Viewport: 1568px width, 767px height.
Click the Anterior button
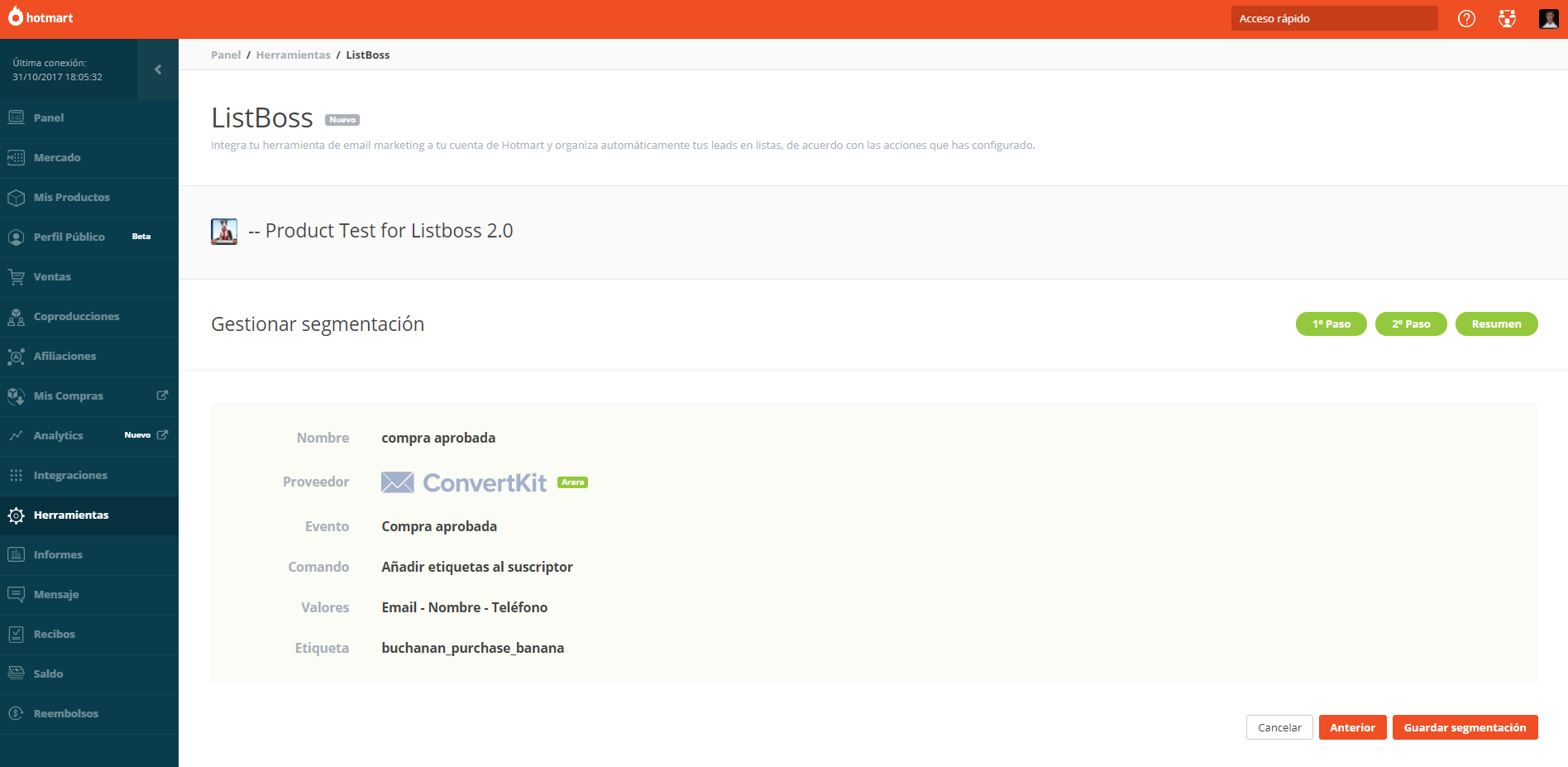(x=1352, y=727)
